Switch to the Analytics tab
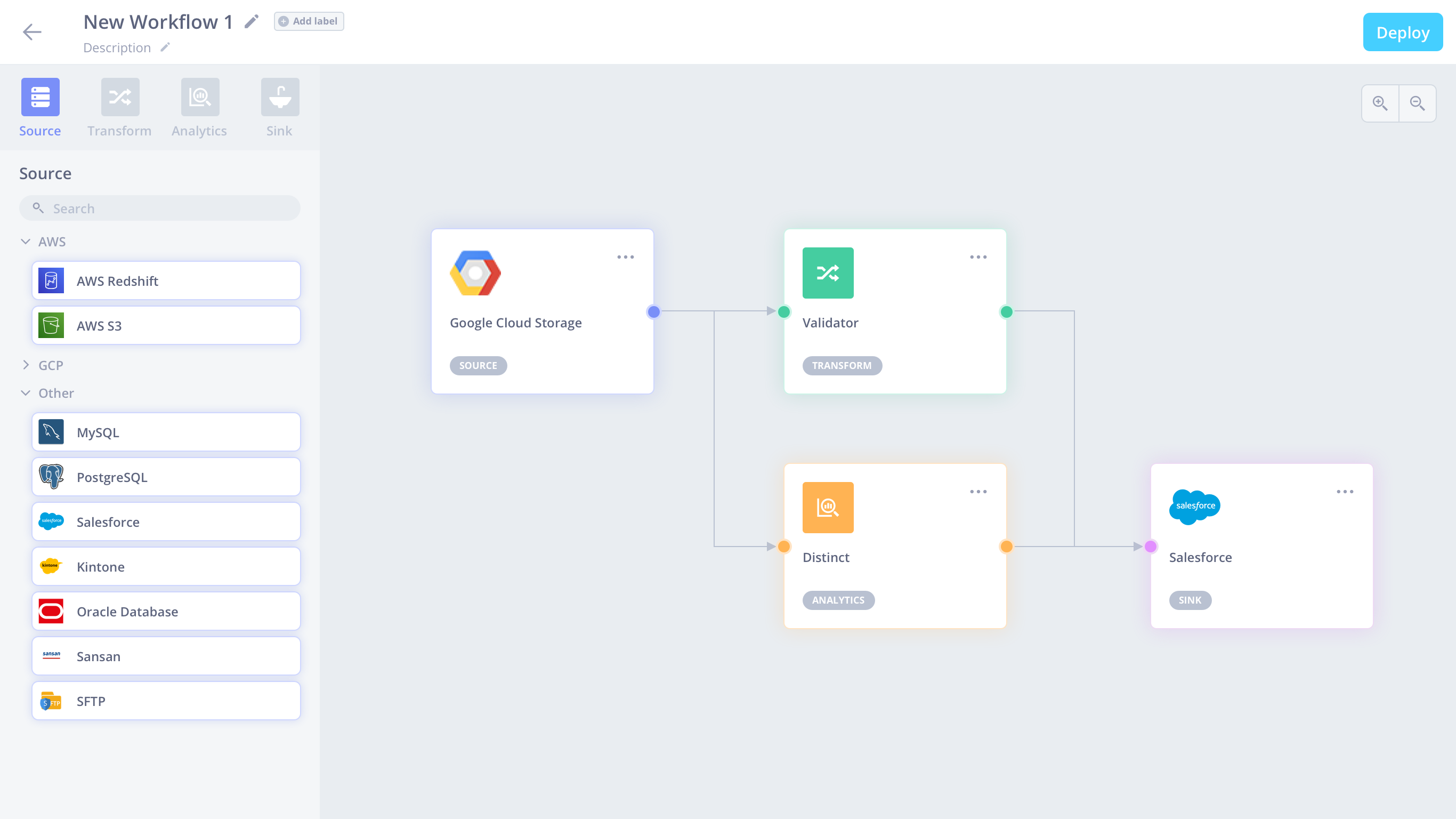 click(199, 108)
